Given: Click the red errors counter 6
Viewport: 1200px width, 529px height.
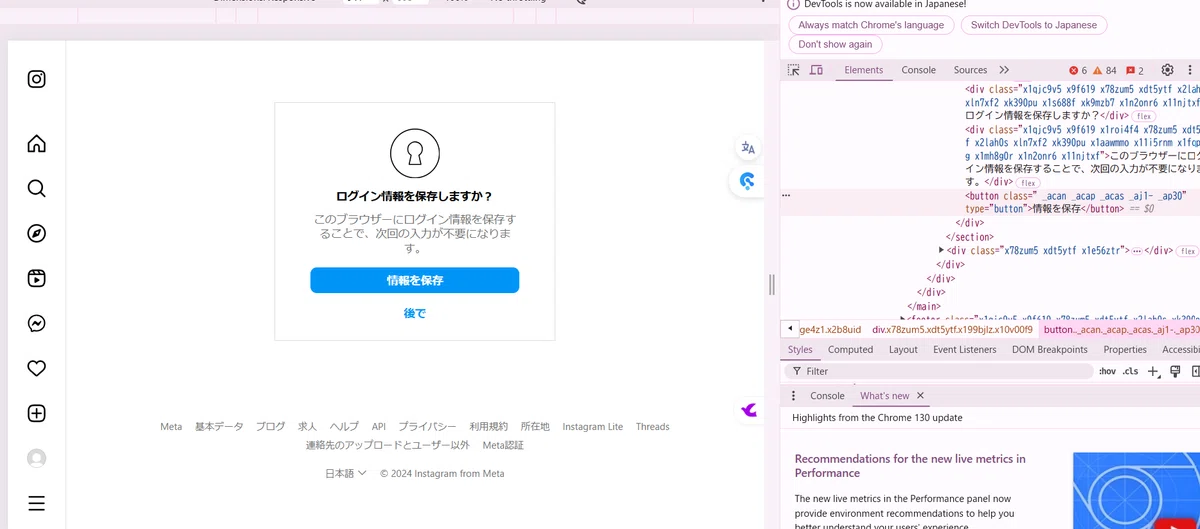Looking at the screenshot, I should point(1078,71).
